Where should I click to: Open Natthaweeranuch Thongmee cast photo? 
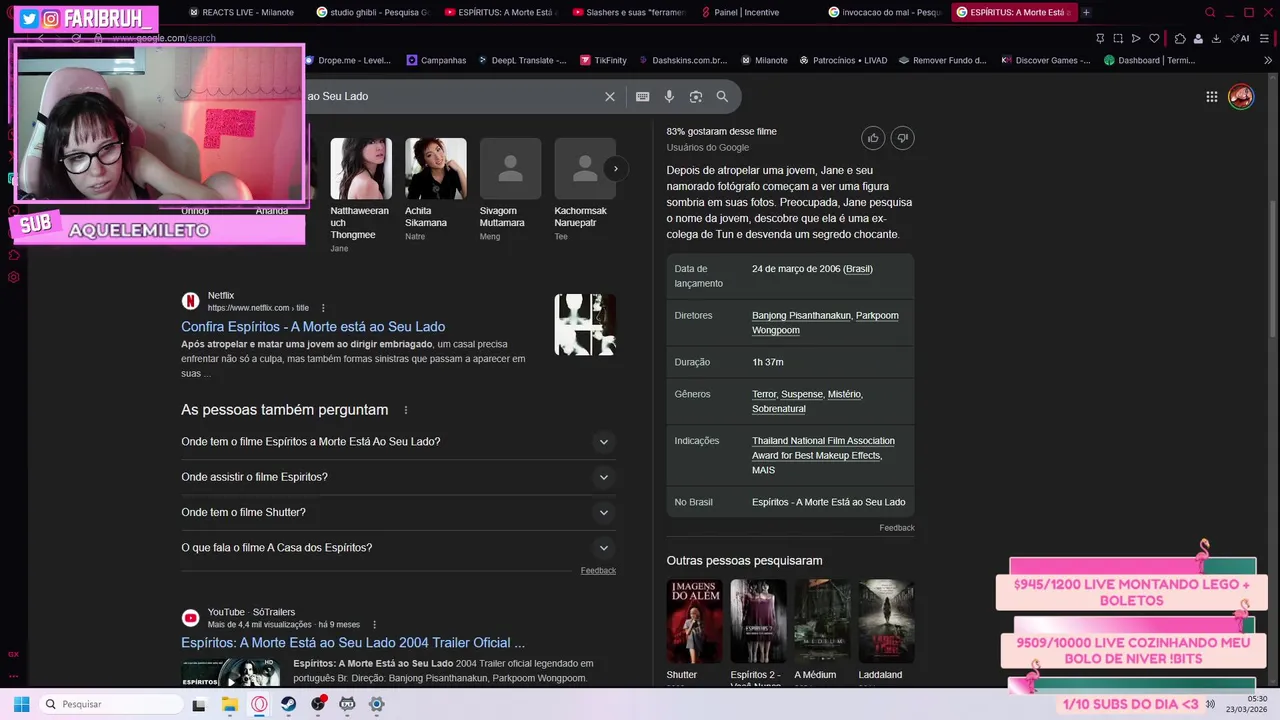(x=361, y=168)
